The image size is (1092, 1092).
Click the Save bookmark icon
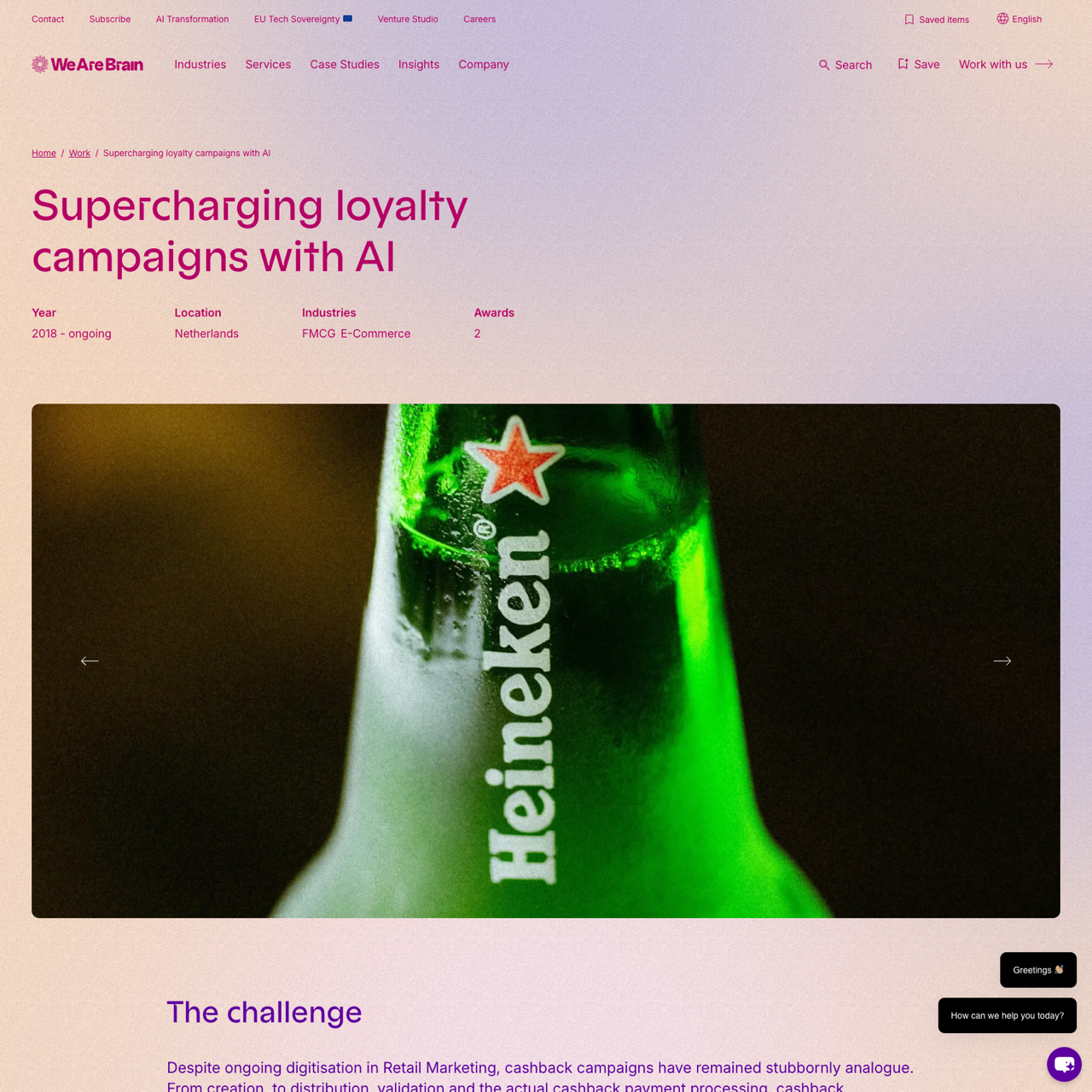(x=903, y=64)
